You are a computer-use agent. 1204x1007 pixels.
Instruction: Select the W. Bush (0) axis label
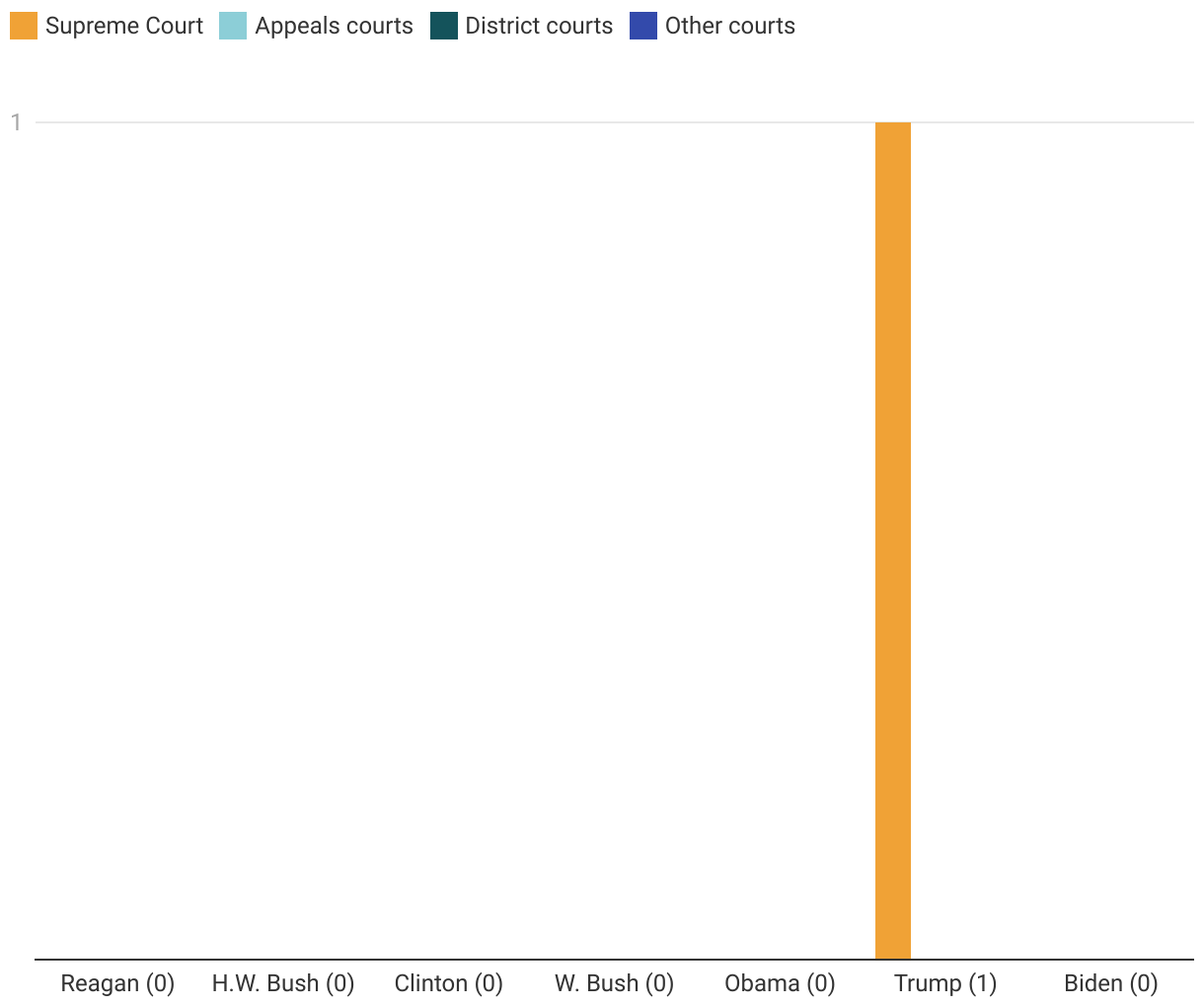[614, 983]
